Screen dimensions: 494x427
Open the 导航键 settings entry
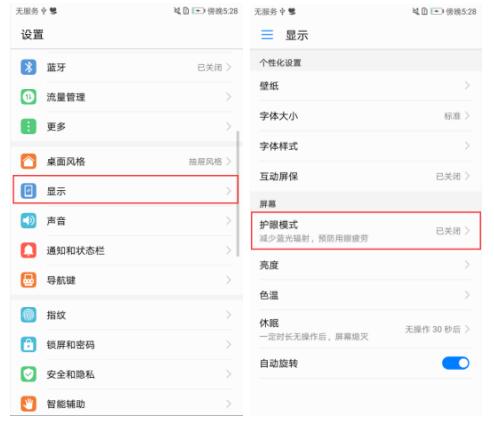tap(126, 280)
